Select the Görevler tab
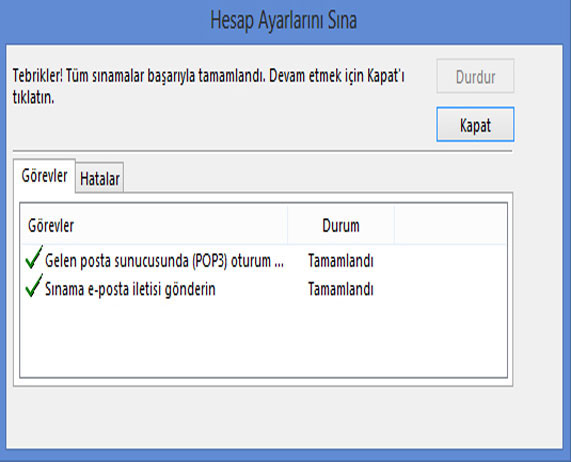Viewport: 571px width, 462px height. pos(44,175)
